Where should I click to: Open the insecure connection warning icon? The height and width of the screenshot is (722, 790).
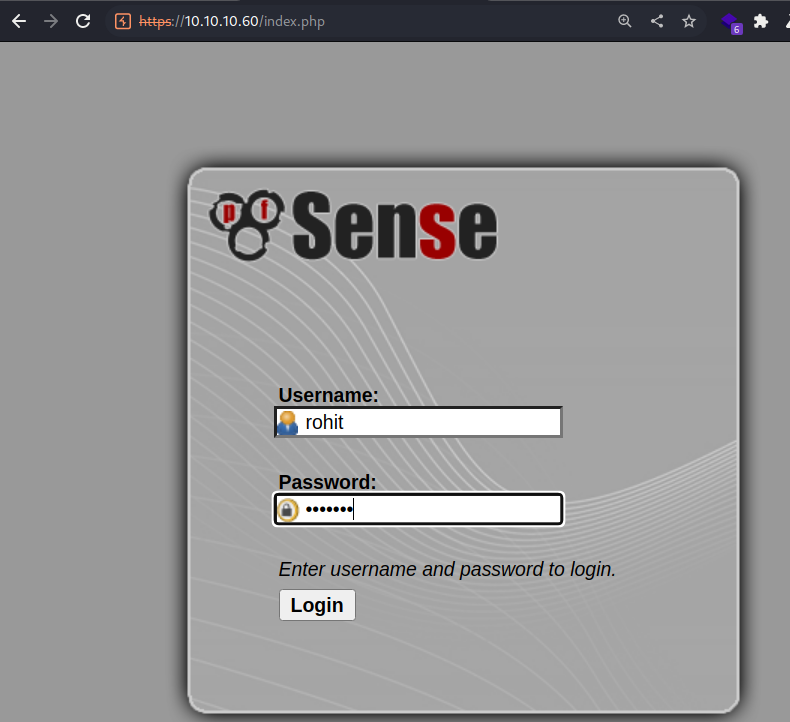pyautogui.click(x=122, y=21)
